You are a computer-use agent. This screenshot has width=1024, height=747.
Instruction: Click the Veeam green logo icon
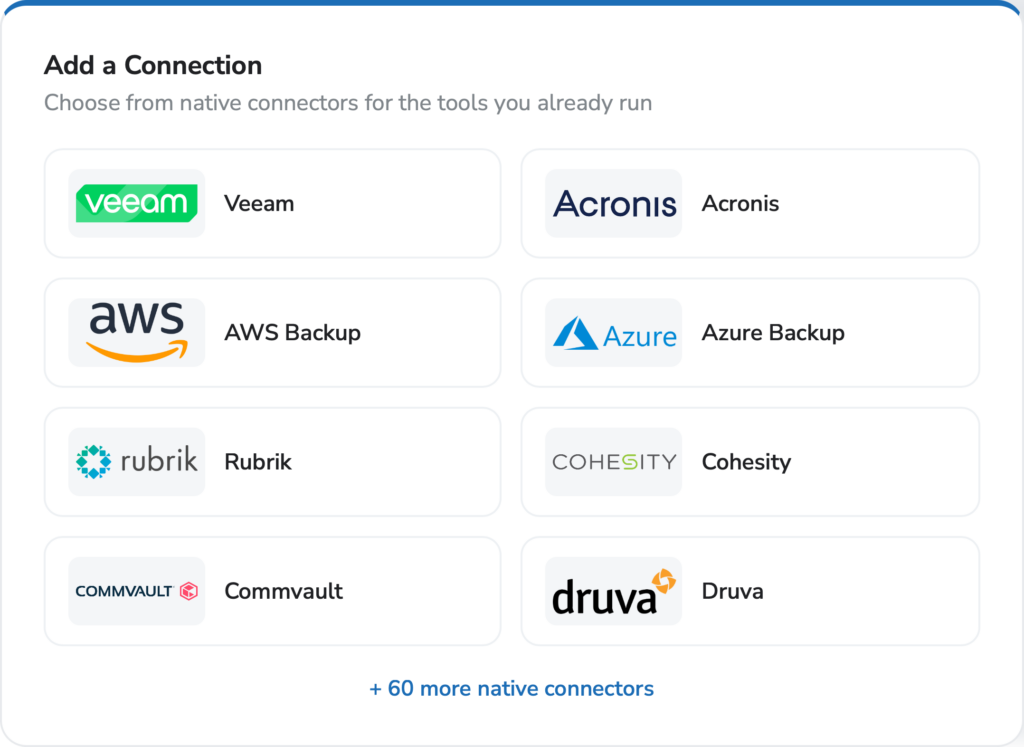136,203
